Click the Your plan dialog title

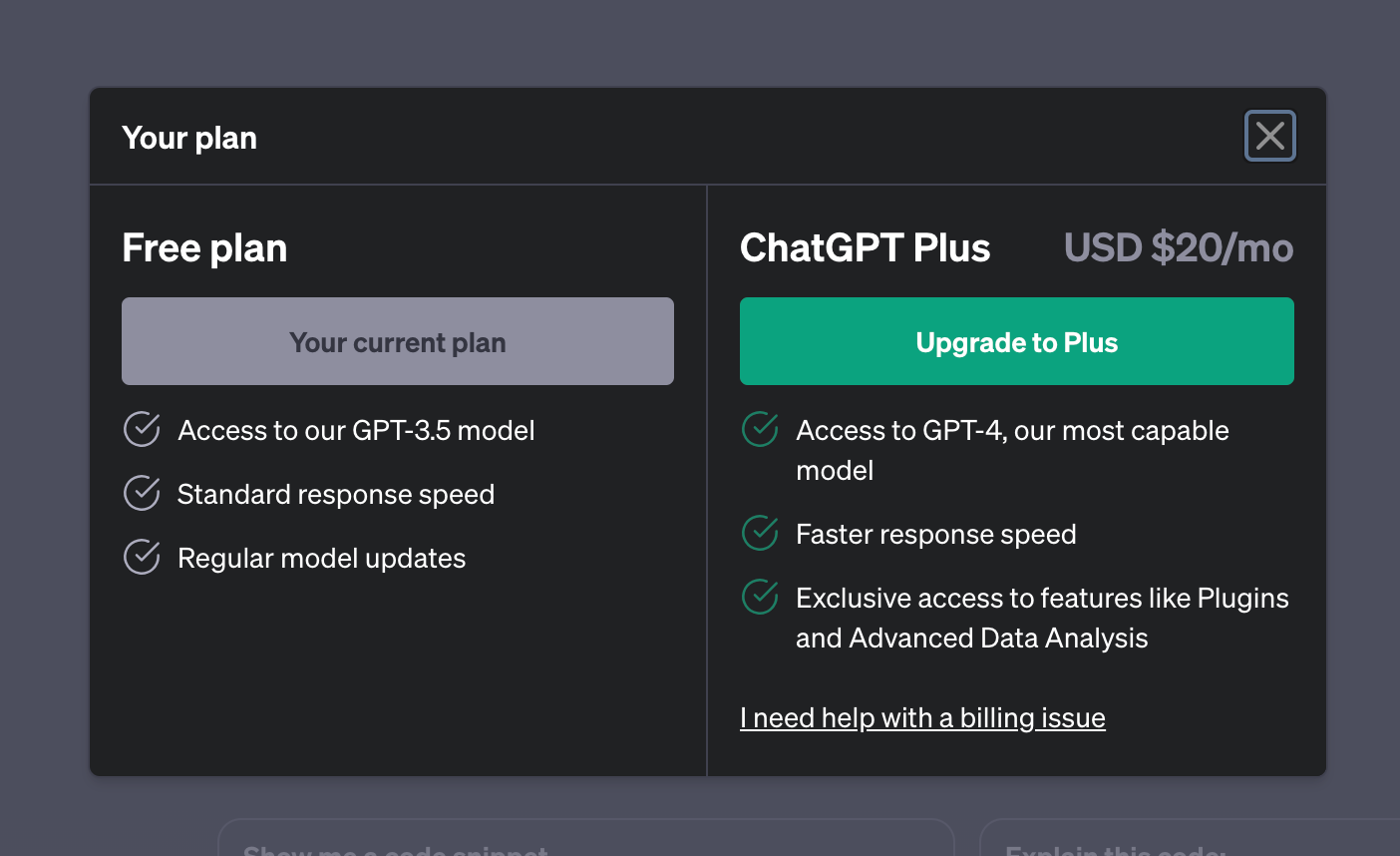click(x=189, y=138)
